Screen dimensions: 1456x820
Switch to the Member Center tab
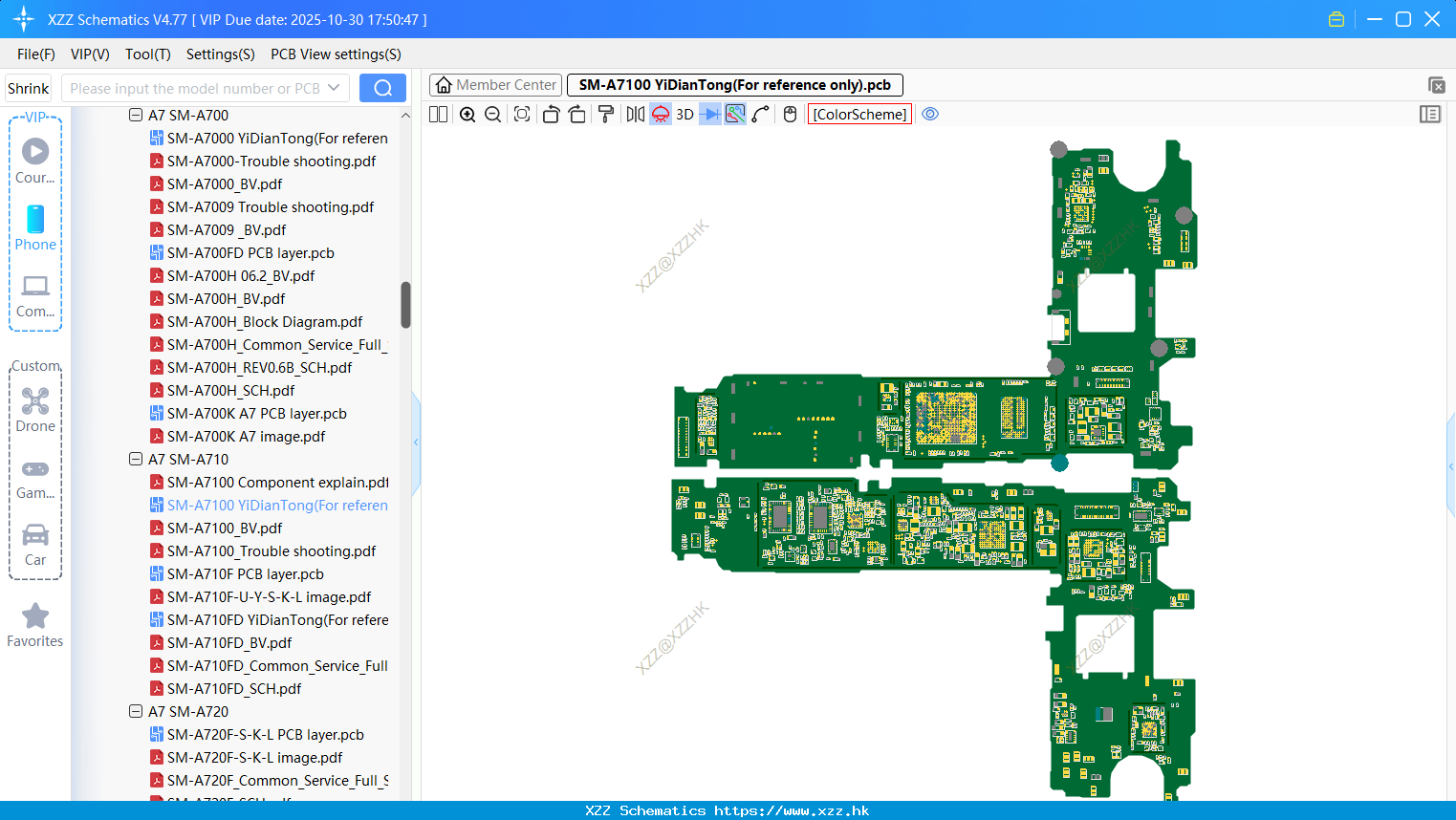pyautogui.click(x=495, y=85)
